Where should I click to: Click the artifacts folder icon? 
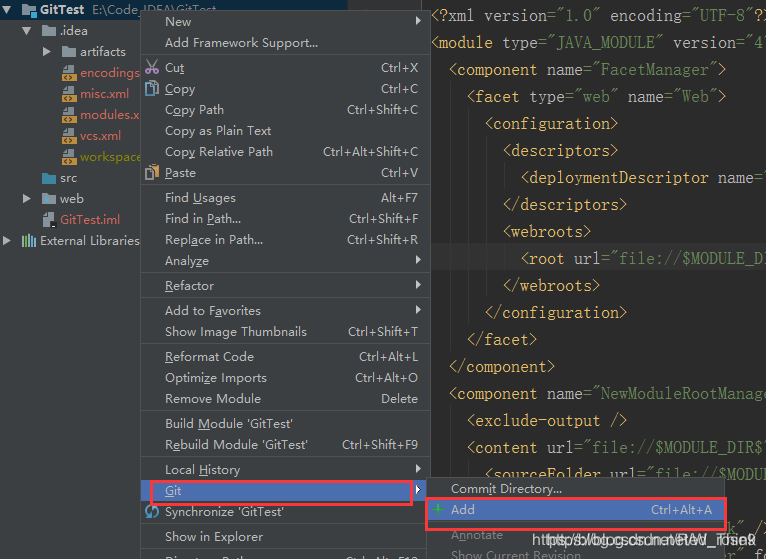(x=69, y=51)
